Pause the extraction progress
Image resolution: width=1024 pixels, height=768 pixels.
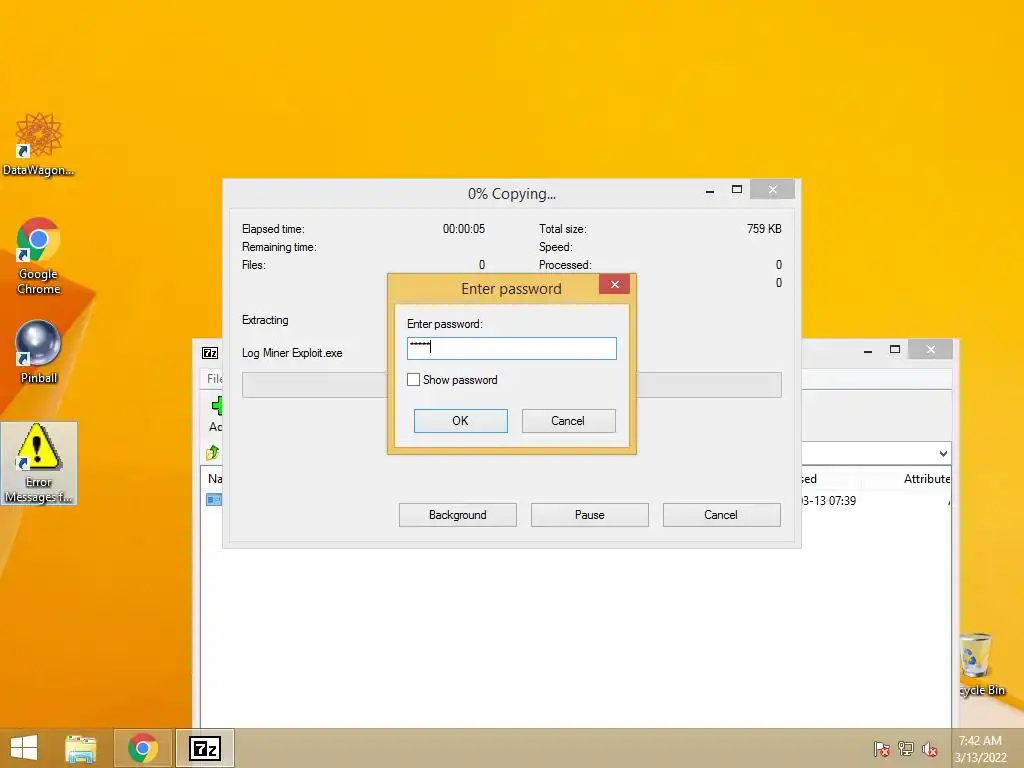pyautogui.click(x=590, y=515)
